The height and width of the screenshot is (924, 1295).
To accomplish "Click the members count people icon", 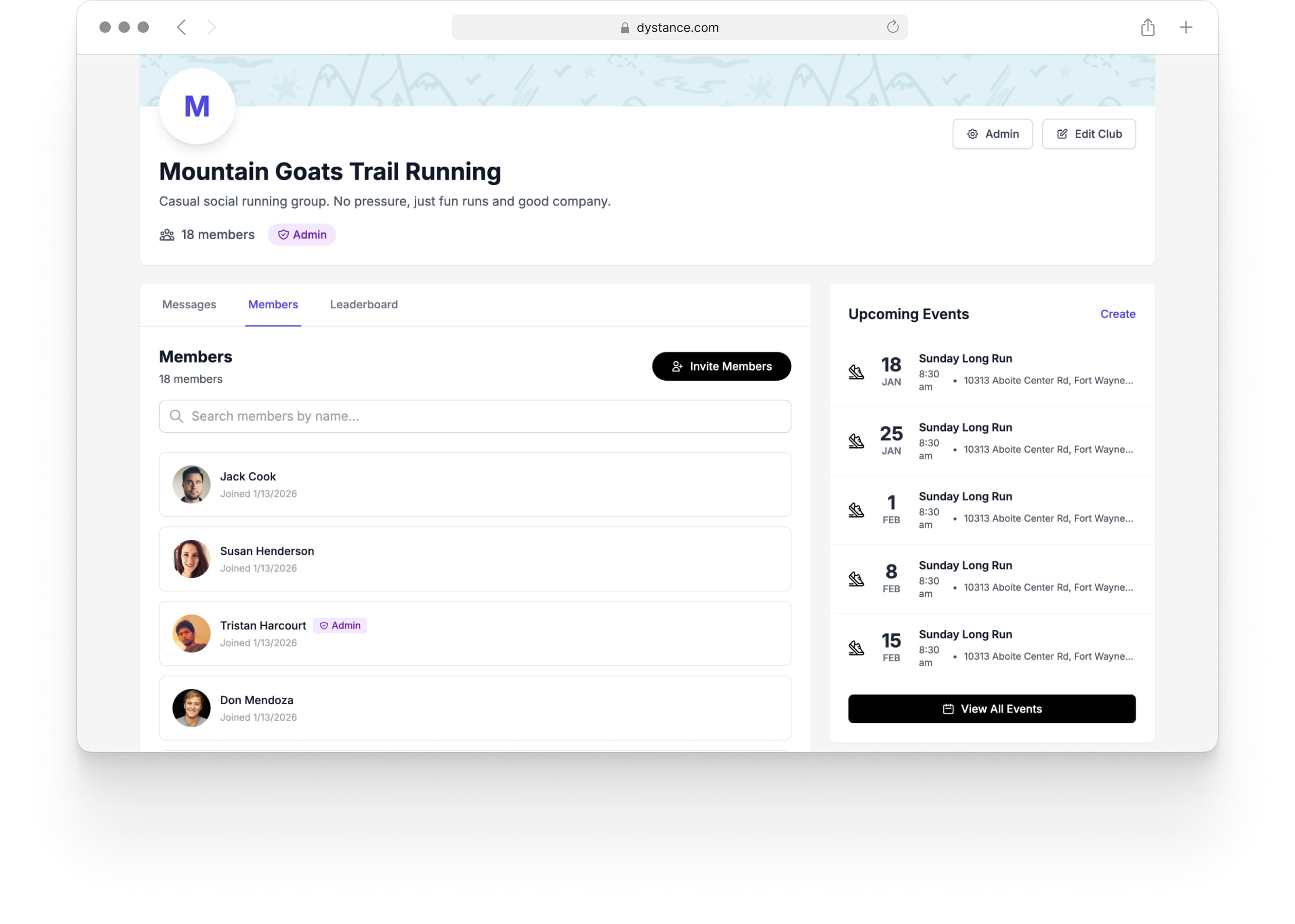I will pos(167,235).
